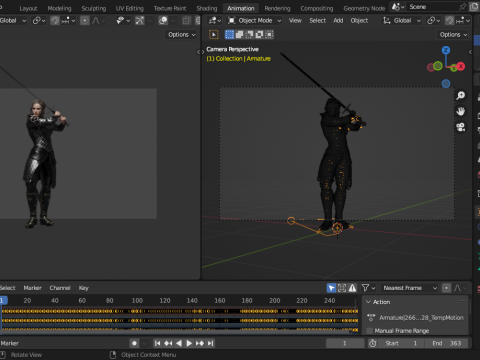Set selection mode to extend

(239, 34)
